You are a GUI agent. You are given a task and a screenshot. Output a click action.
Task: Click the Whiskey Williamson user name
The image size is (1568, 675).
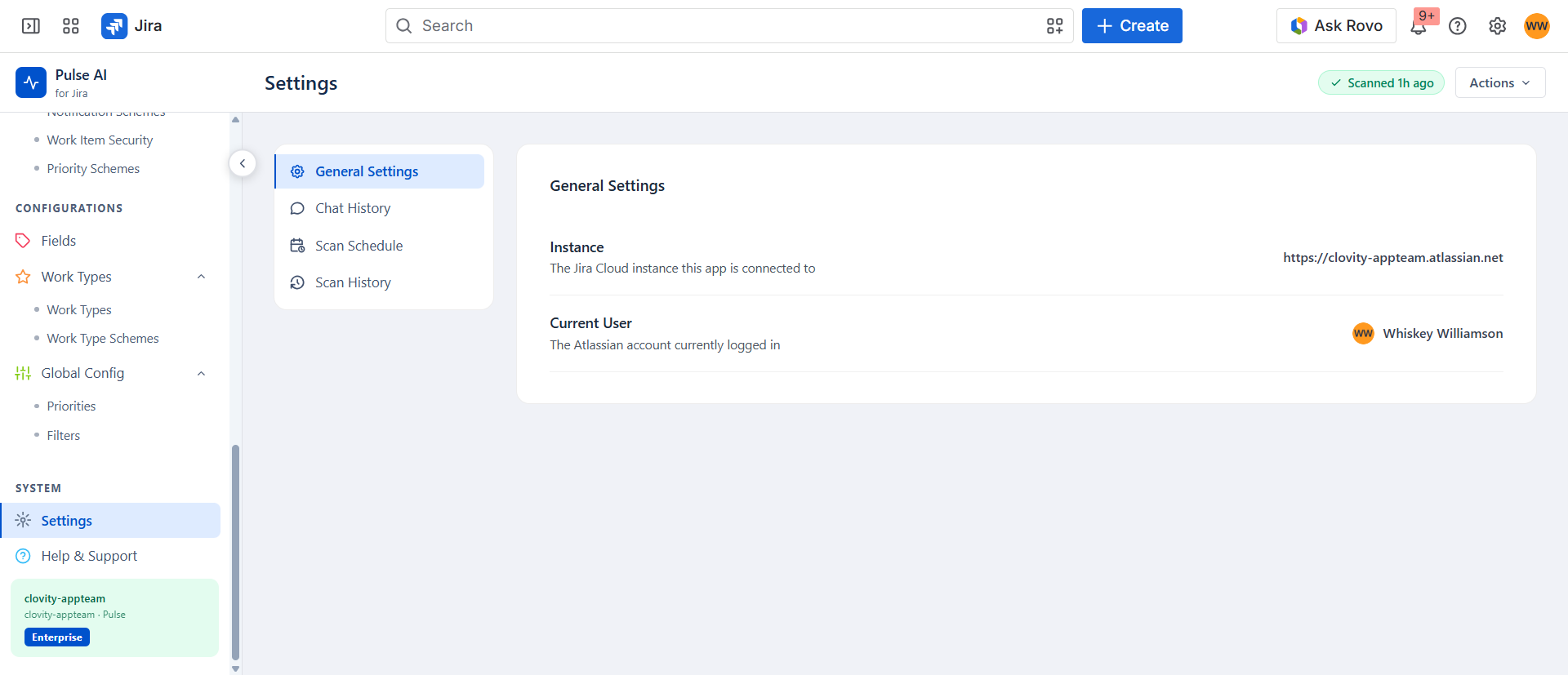coord(1443,334)
